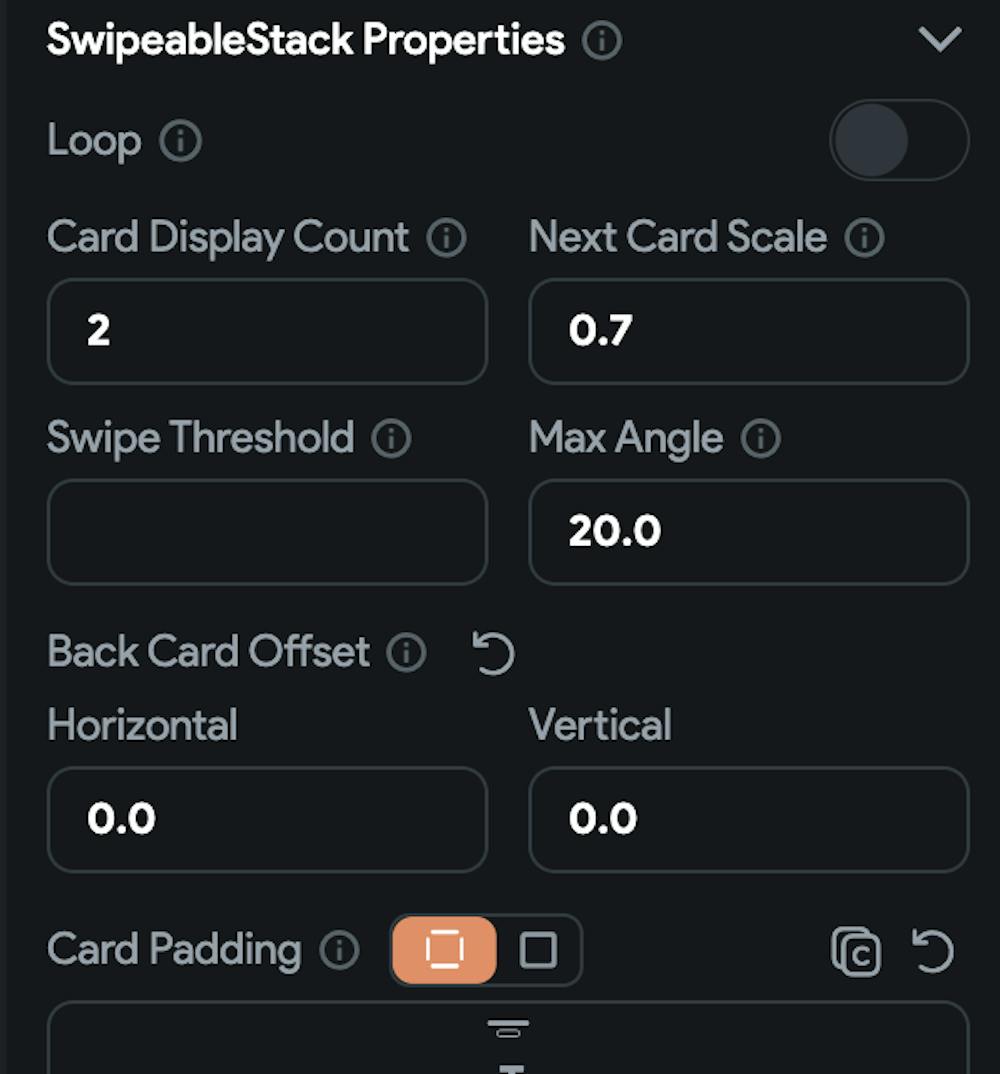Copy Card Padding values icon

[856, 951]
